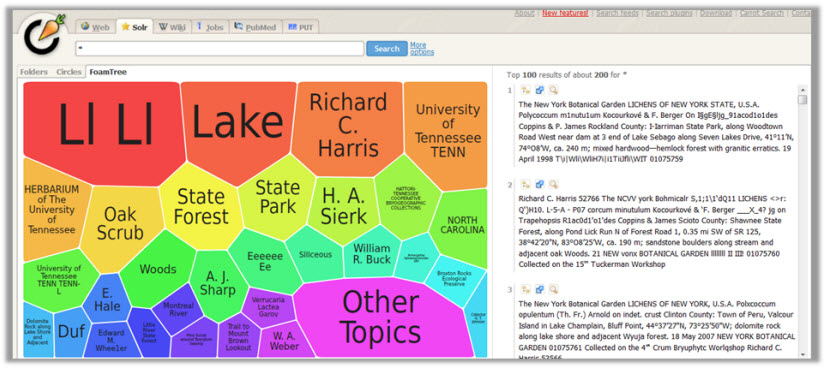The width and height of the screenshot is (824, 368).
Task: Select 'Dolomite Rock along Lake Shore' cluster
Action: [37, 330]
